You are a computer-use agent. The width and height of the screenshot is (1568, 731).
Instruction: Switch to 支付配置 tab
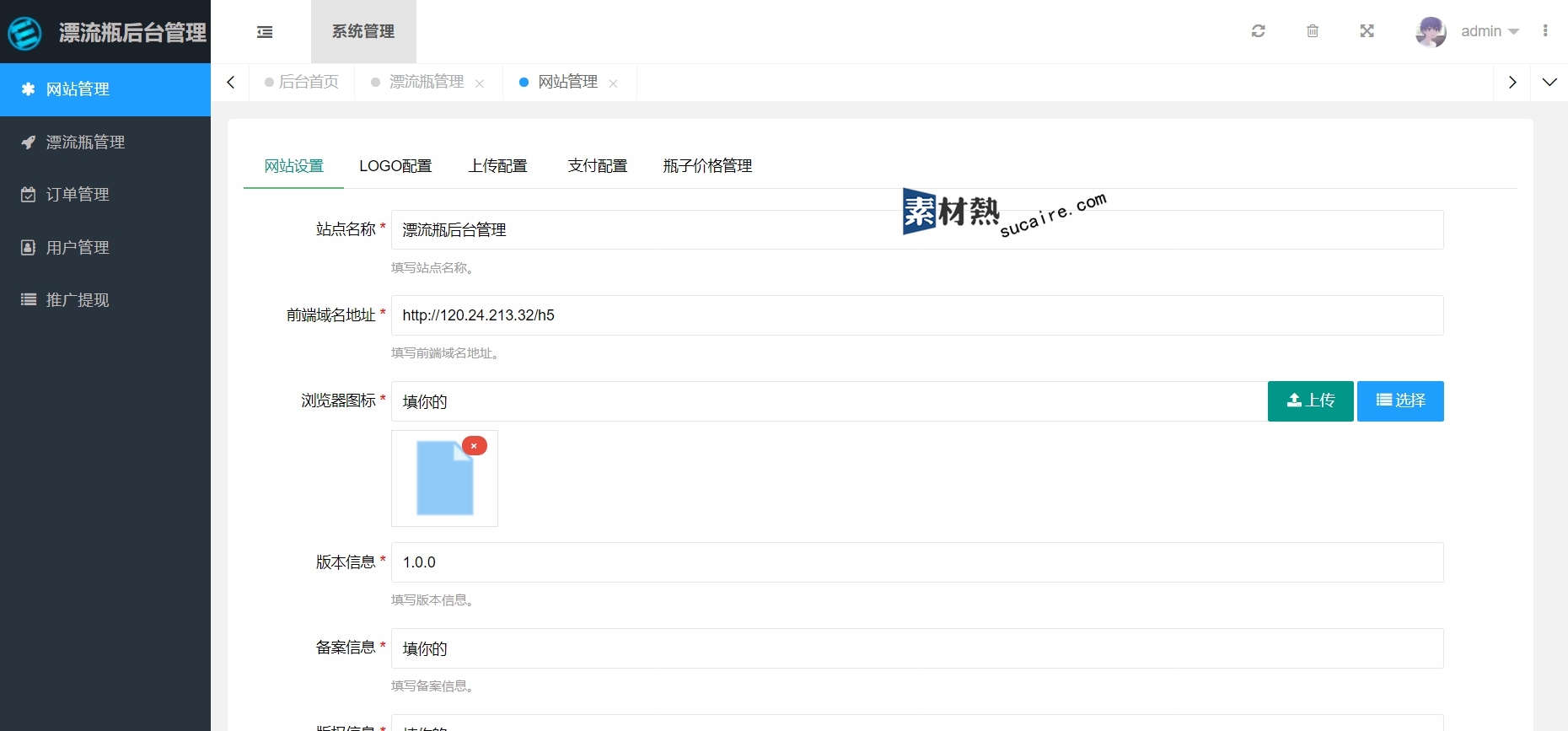tap(598, 166)
